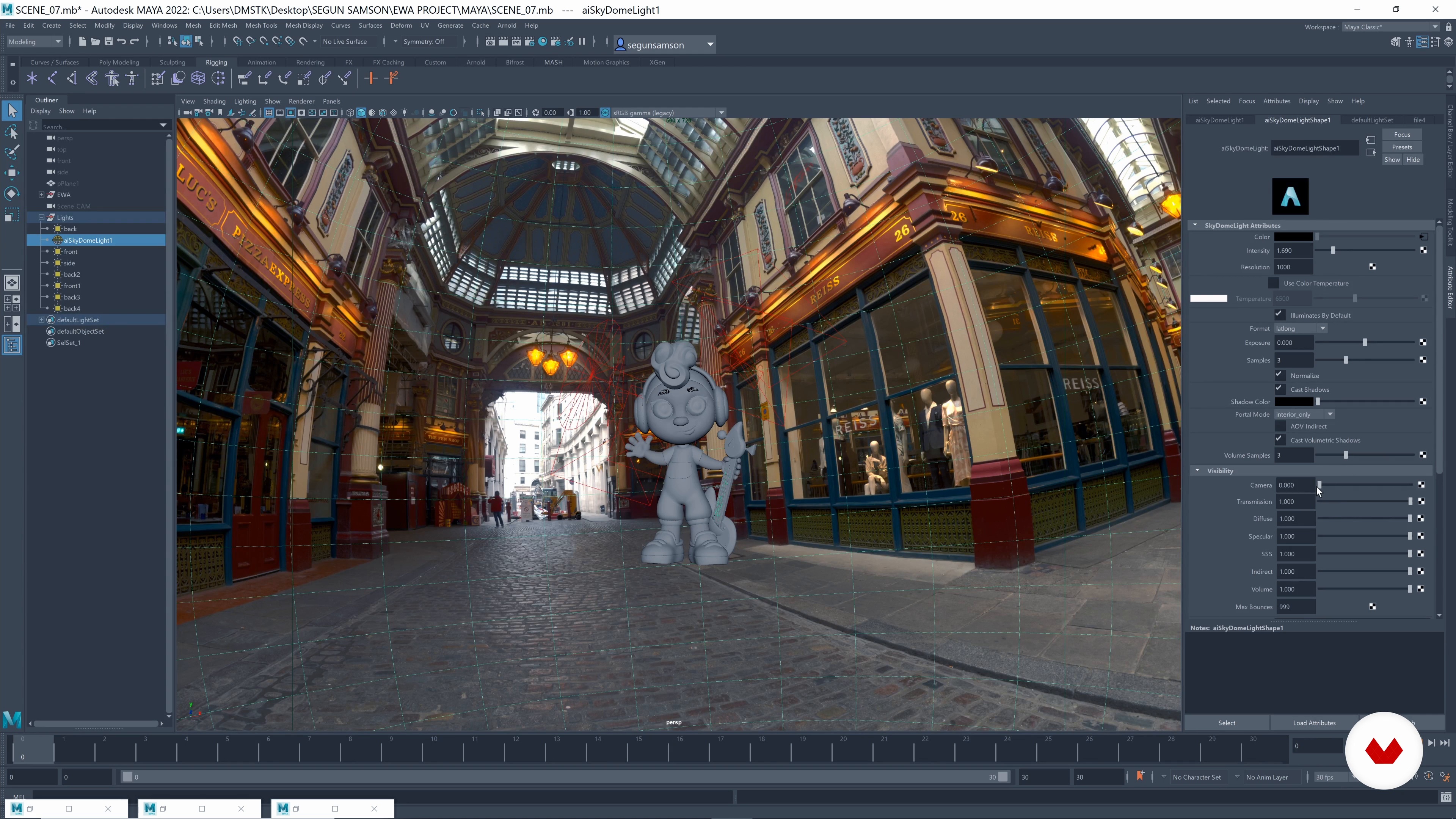This screenshot has width=1456, height=819.
Task: Click the Create Locator shelf icon
Action: (x=32, y=78)
